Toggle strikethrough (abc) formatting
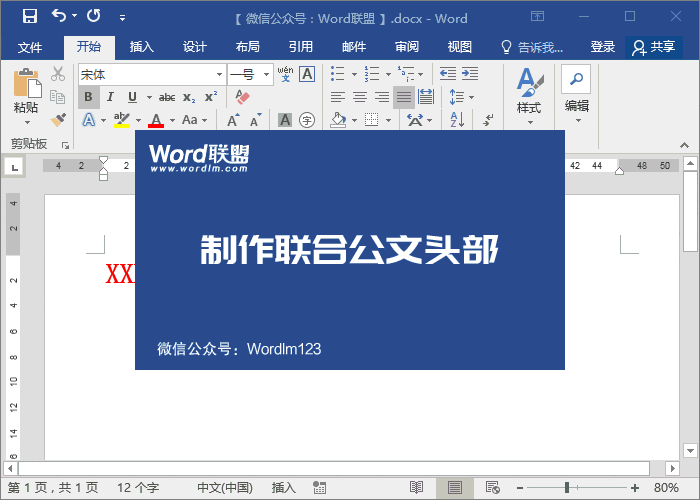Image resolution: width=700 pixels, height=500 pixels. coord(167,97)
